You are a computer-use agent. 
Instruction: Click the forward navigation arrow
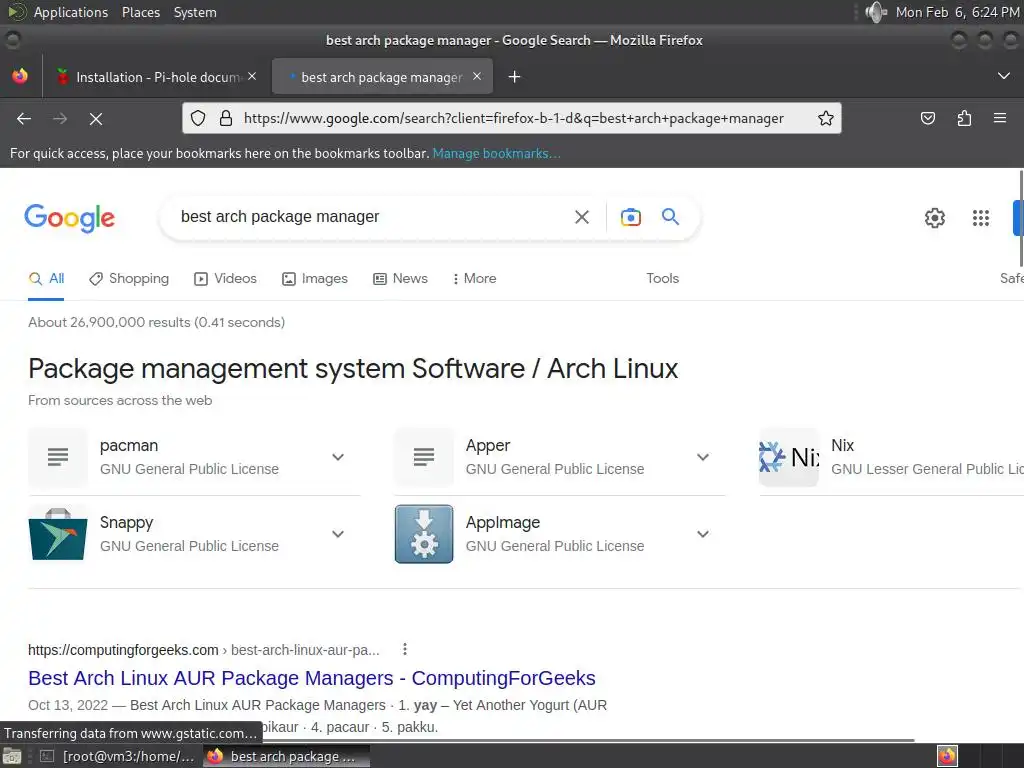pyautogui.click(x=60, y=119)
